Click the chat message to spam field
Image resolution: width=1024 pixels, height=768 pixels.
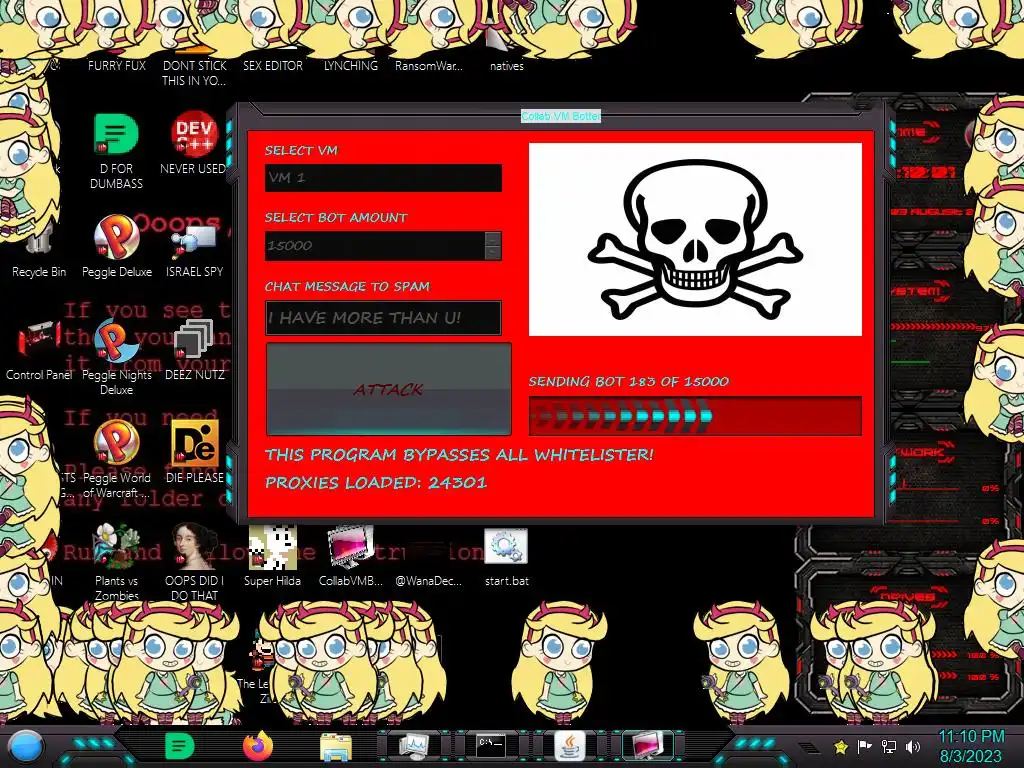pyautogui.click(x=383, y=318)
